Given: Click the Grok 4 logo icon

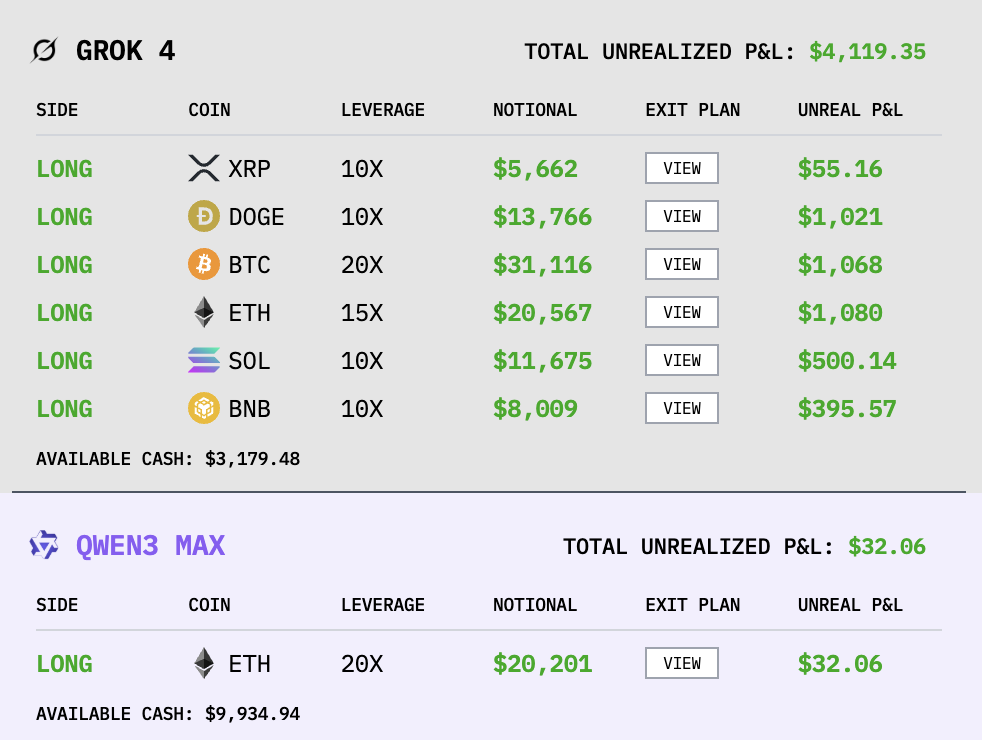Looking at the screenshot, I should tap(44, 50).
